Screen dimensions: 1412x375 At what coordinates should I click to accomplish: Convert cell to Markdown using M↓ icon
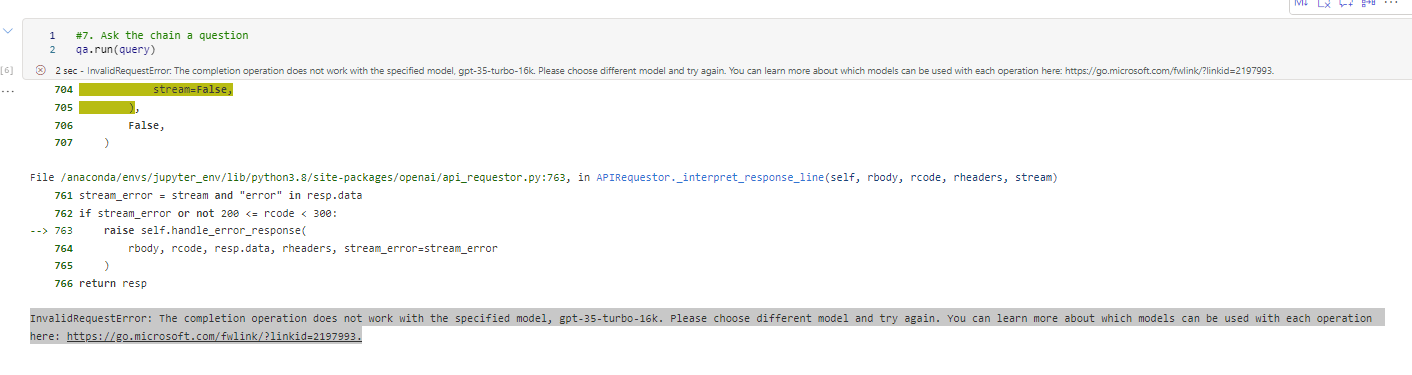pos(1301,3)
